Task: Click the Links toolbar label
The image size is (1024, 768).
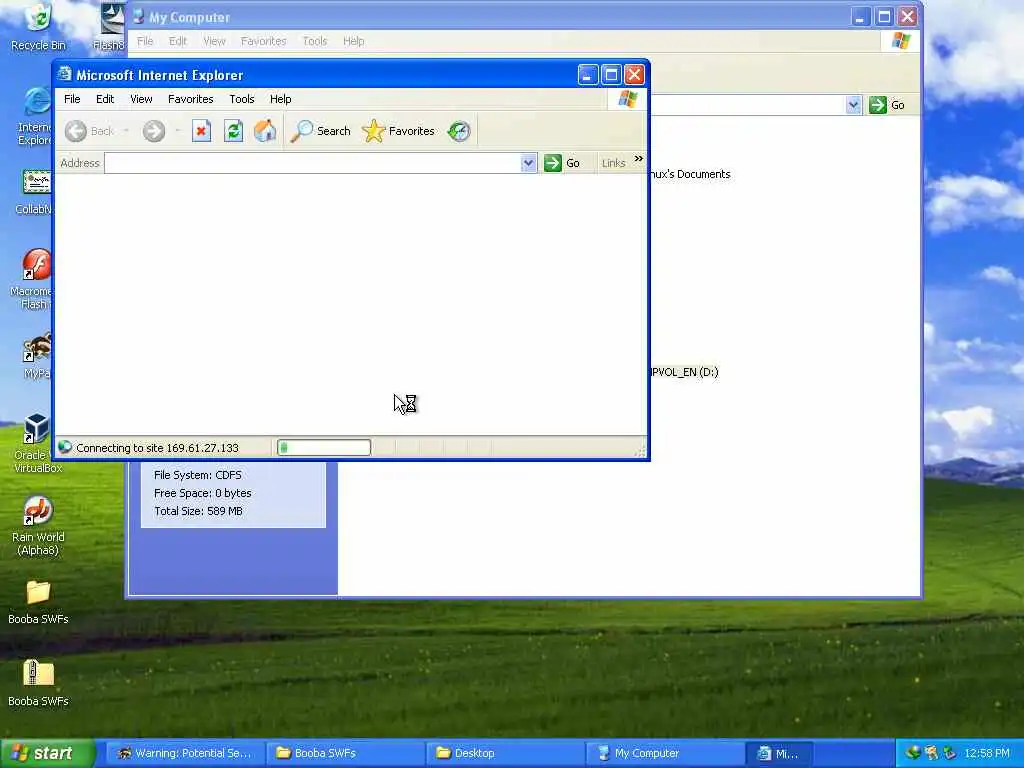Action: click(613, 163)
